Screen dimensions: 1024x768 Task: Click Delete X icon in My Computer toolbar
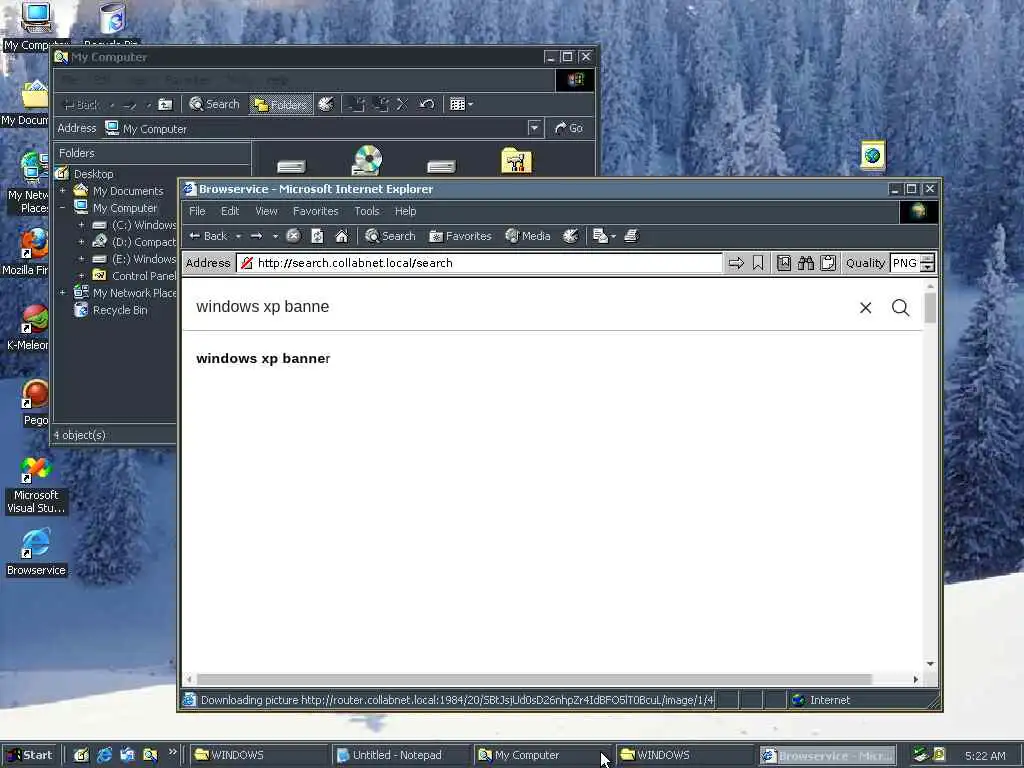(x=402, y=104)
